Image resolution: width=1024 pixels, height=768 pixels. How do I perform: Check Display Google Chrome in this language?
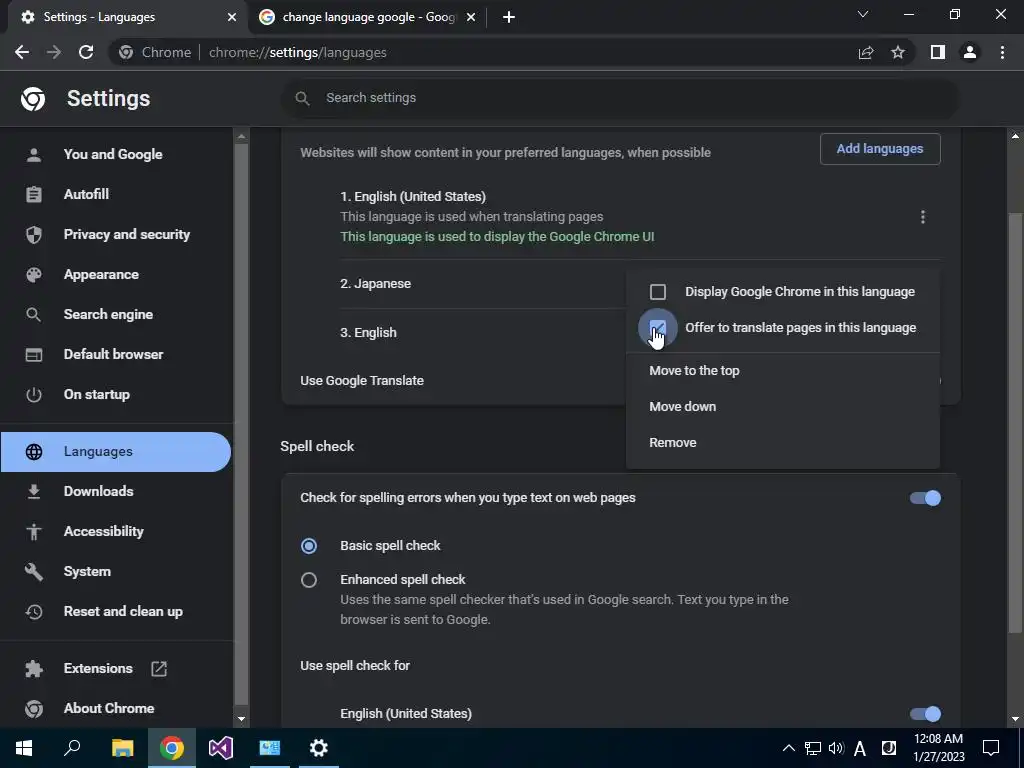click(x=658, y=292)
